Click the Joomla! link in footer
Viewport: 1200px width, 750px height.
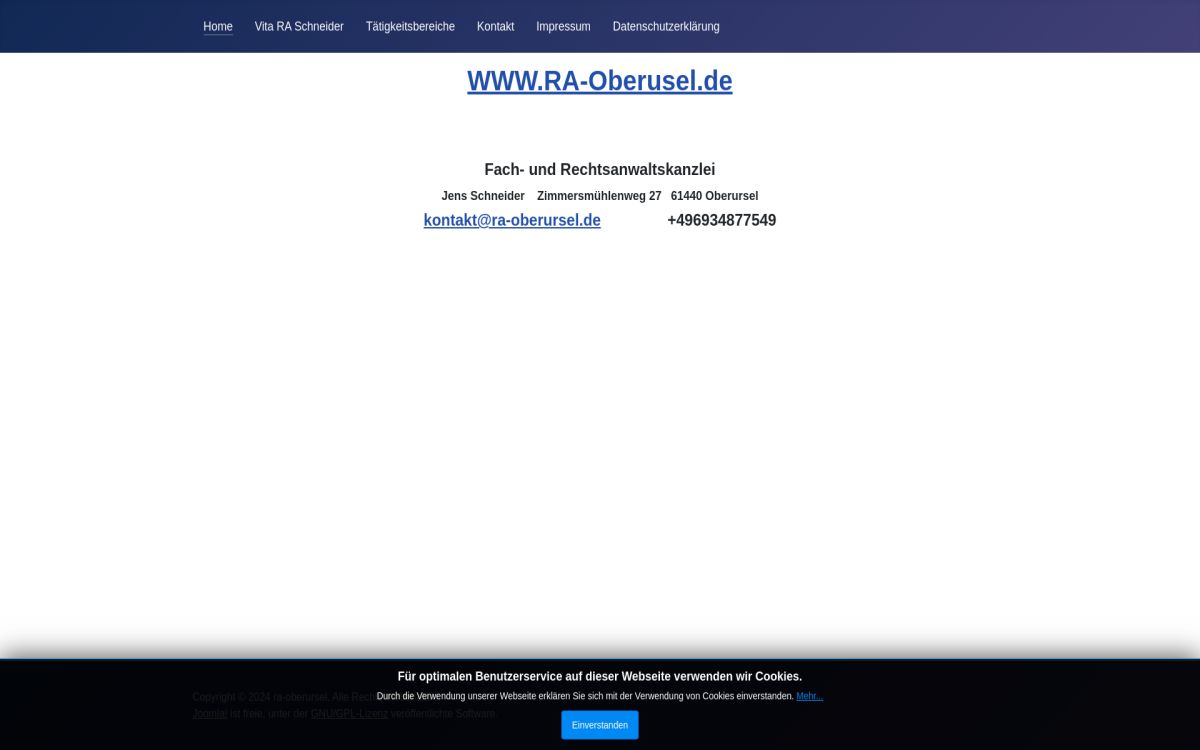[x=210, y=714]
